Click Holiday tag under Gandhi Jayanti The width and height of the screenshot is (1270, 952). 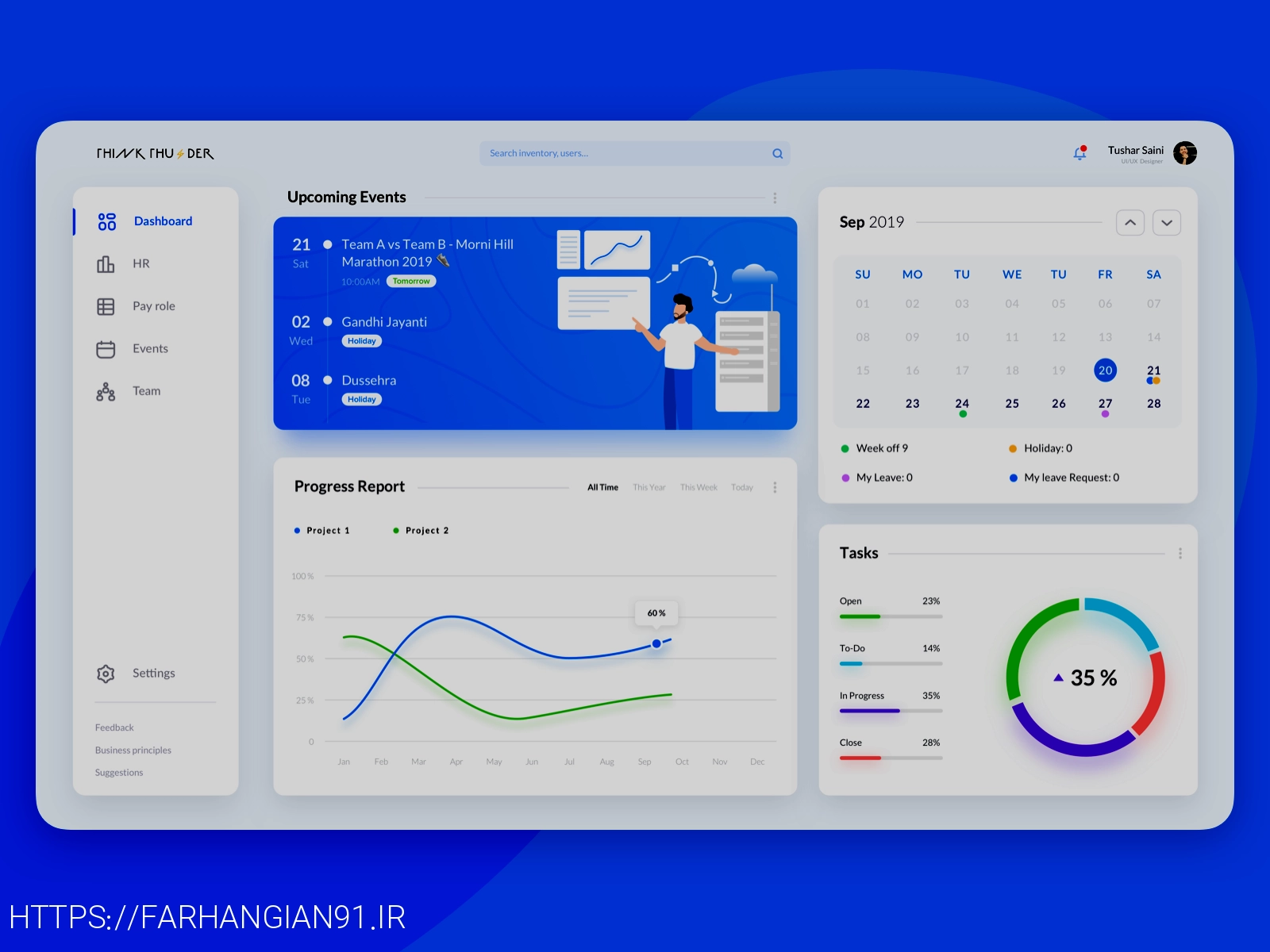tap(362, 341)
